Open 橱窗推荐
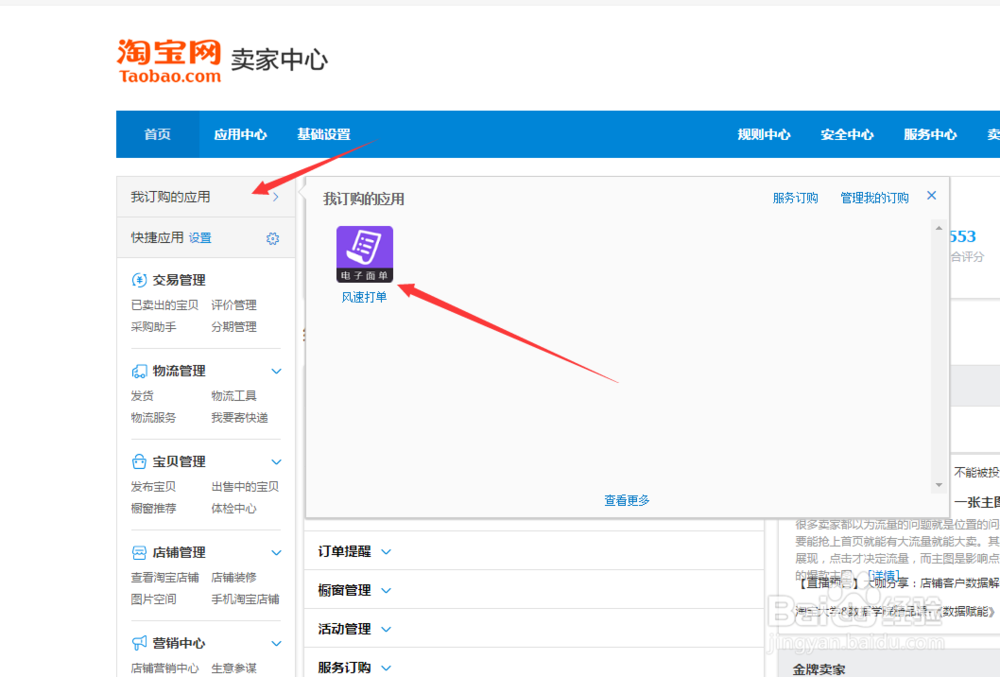The height and width of the screenshot is (677, 1000). point(154,509)
